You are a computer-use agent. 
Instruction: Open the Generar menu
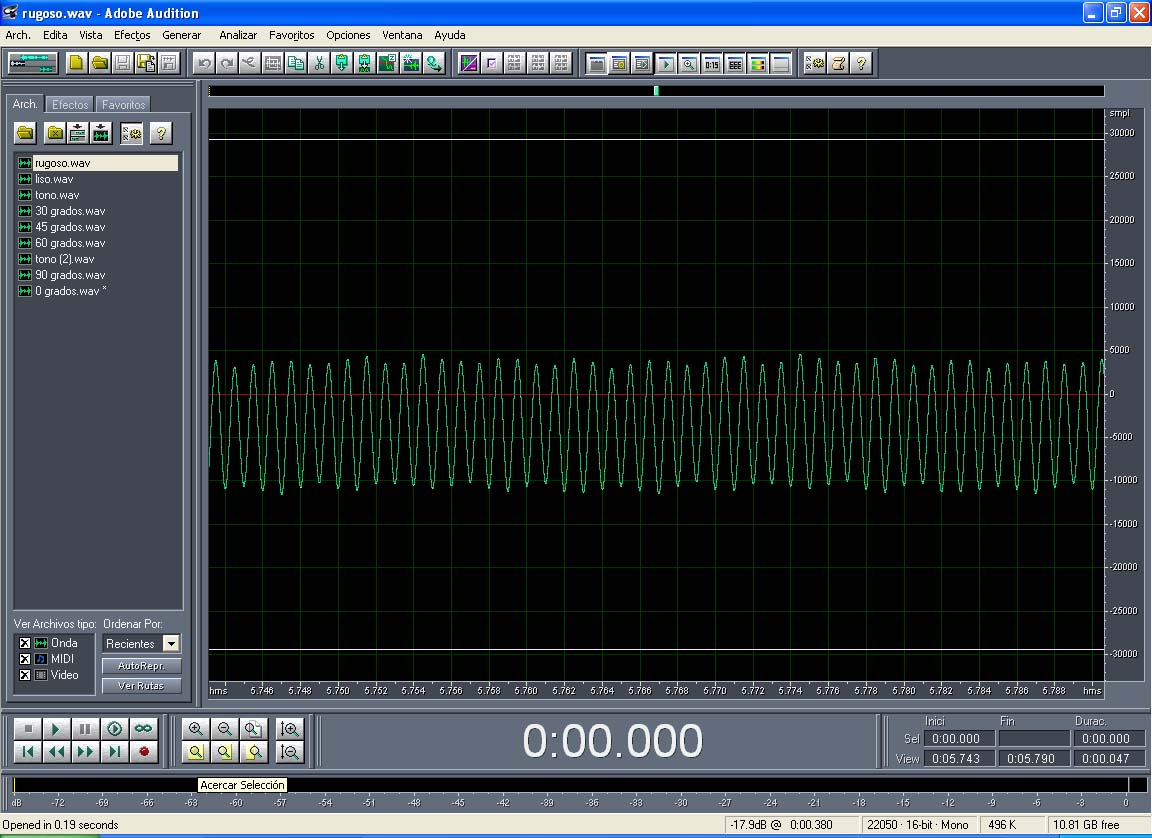tap(181, 35)
